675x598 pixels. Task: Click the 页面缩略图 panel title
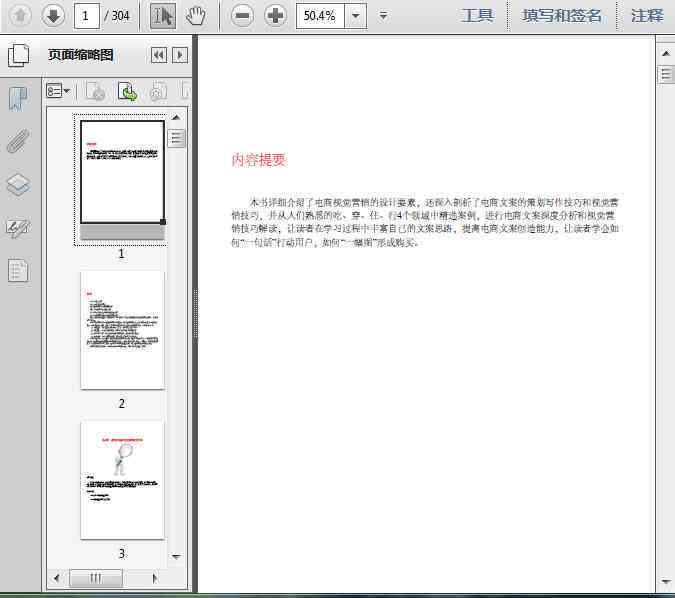click(81, 55)
